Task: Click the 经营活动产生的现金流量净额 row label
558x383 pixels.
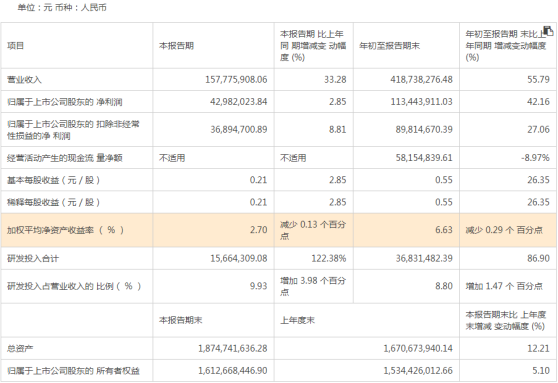Action: [65, 158]
